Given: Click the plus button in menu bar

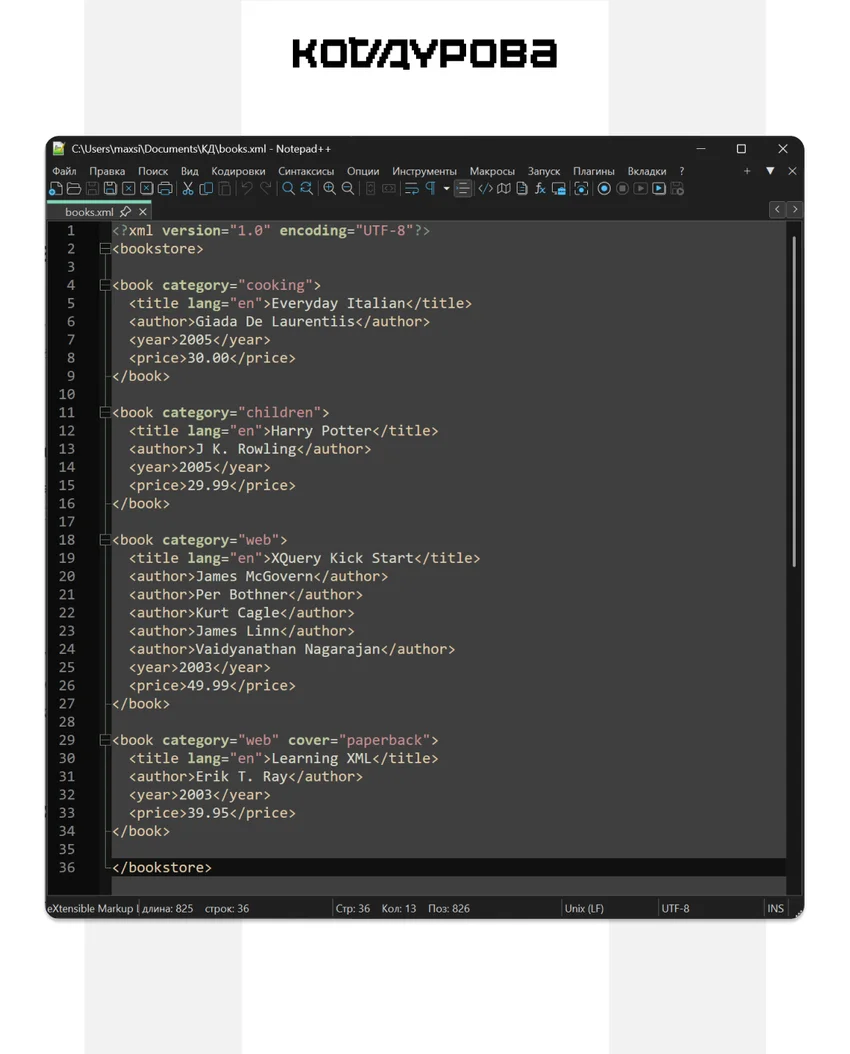Looking at the screenshot, I should tap(747, 171).
